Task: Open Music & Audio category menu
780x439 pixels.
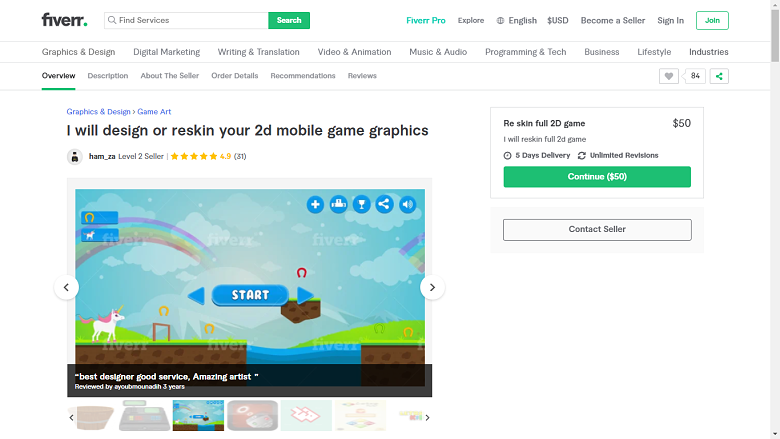Action: (x=438, y=52)
